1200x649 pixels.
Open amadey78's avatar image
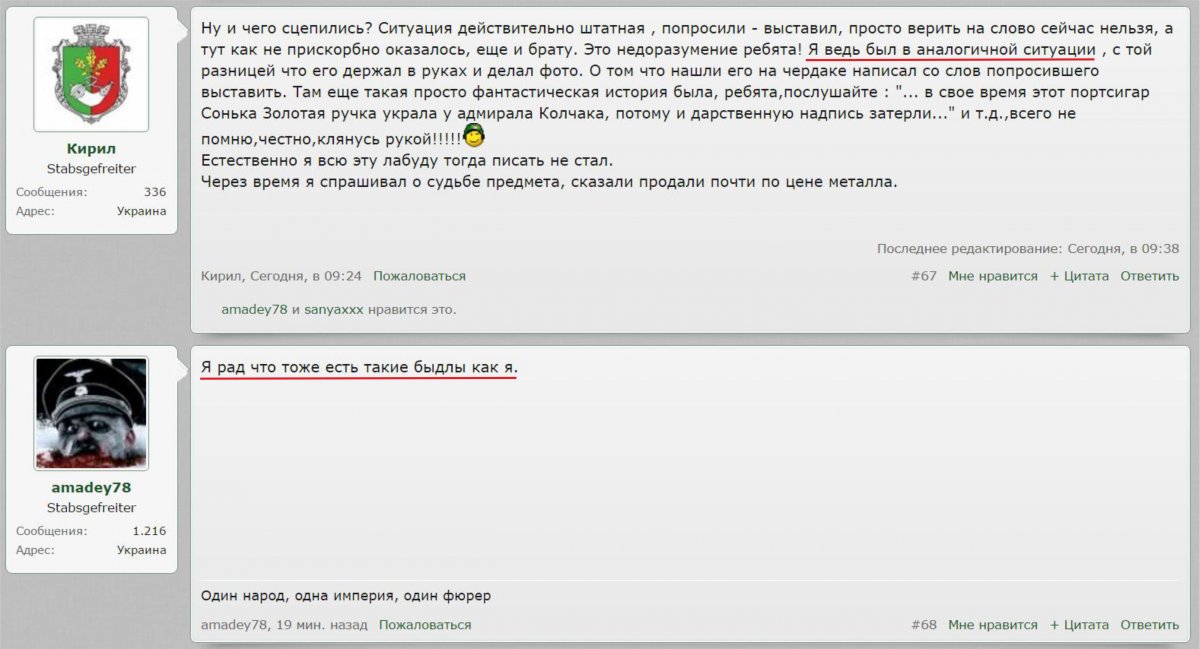[x=91, y=413]
